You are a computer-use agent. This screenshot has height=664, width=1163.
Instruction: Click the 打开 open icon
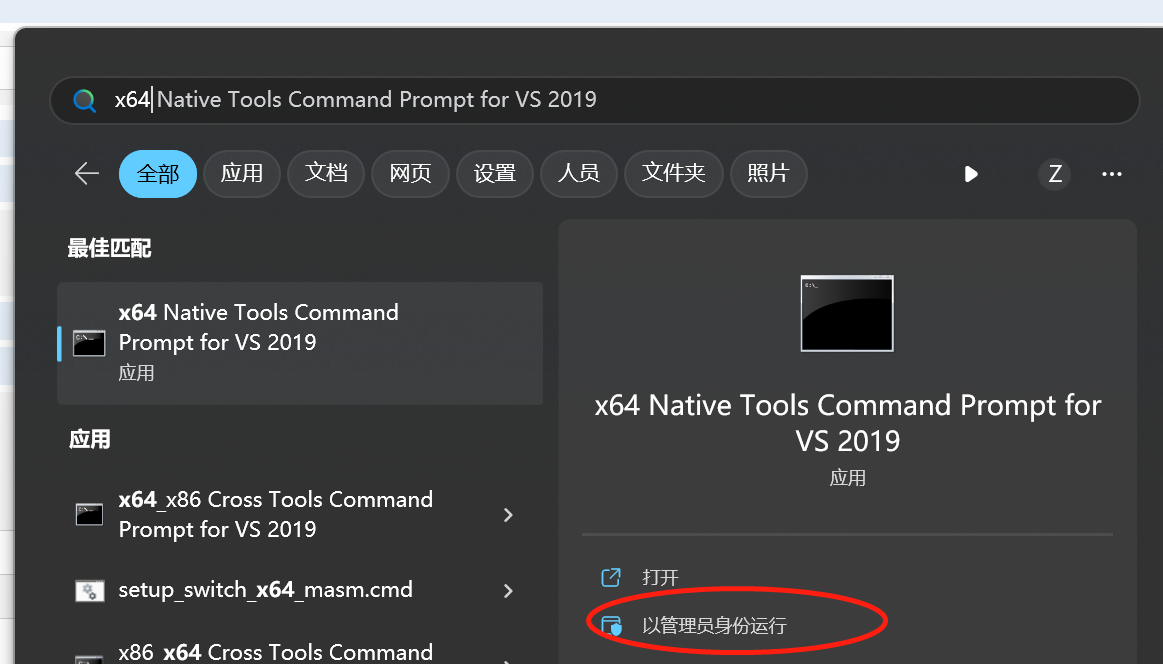tap(610, 577)
